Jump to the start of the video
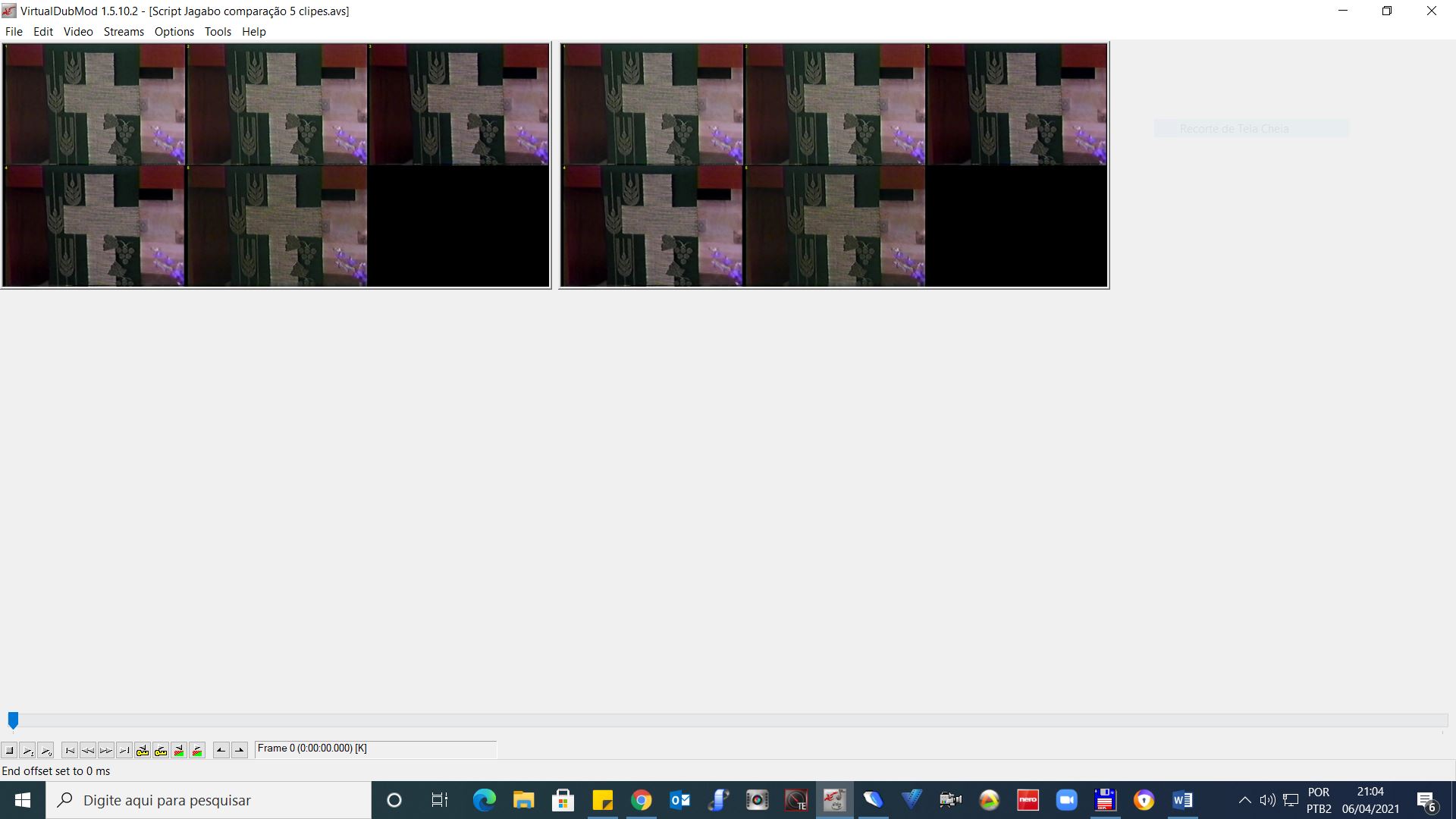The height and width of the screenshot is (819, 1456). pyautogui.click(x=70, y=751)
